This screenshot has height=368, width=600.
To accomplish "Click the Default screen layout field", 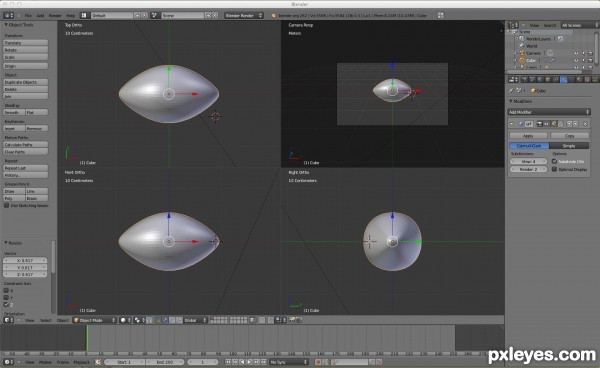I will point(112,16).
